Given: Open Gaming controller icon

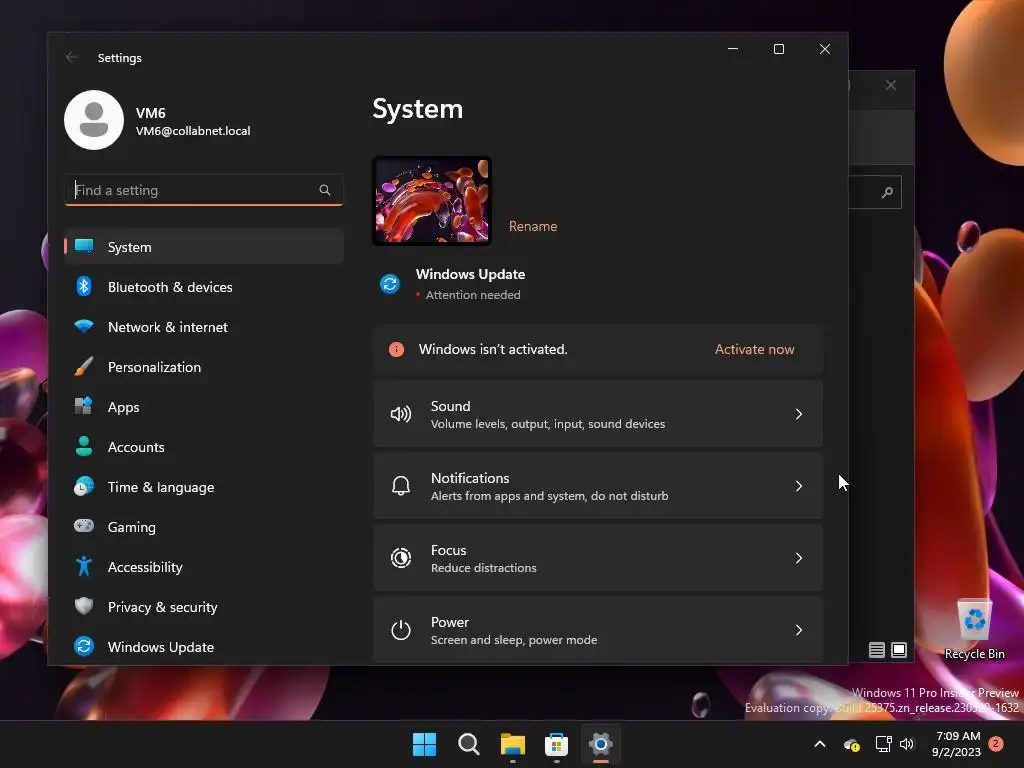Looking at the screenshot, I should coord(84,526).
